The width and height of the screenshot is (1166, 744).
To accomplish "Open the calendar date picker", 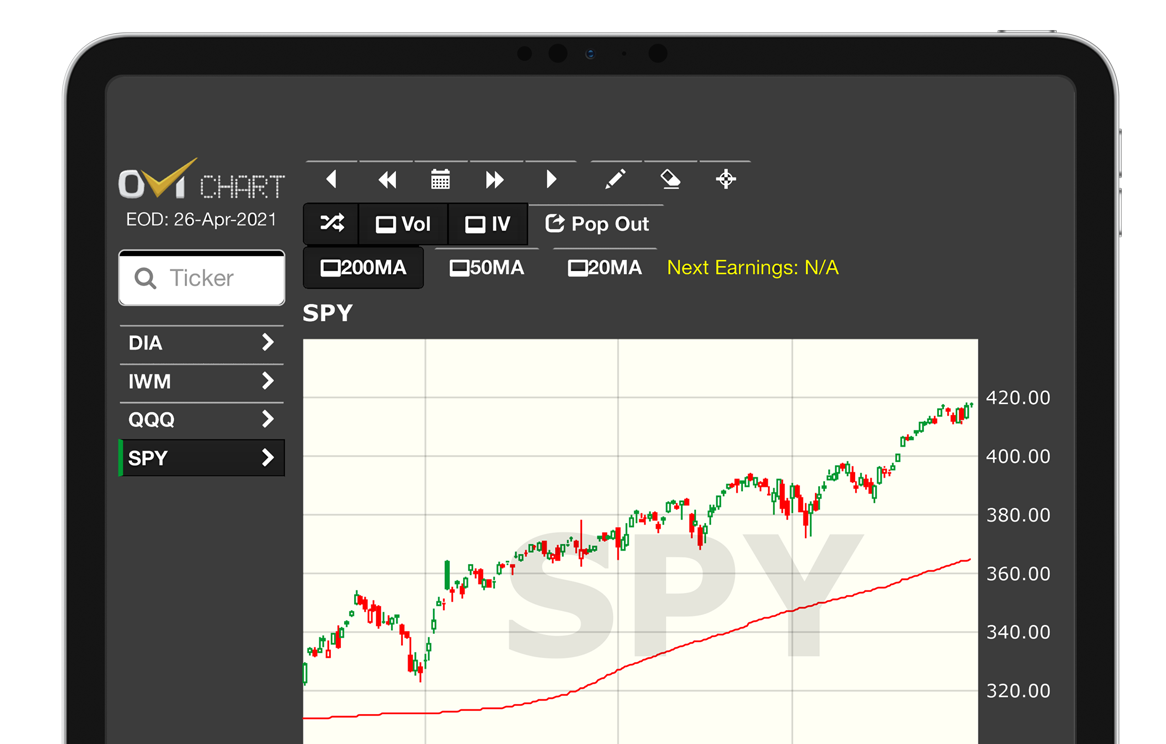I will tap(441, 179).
